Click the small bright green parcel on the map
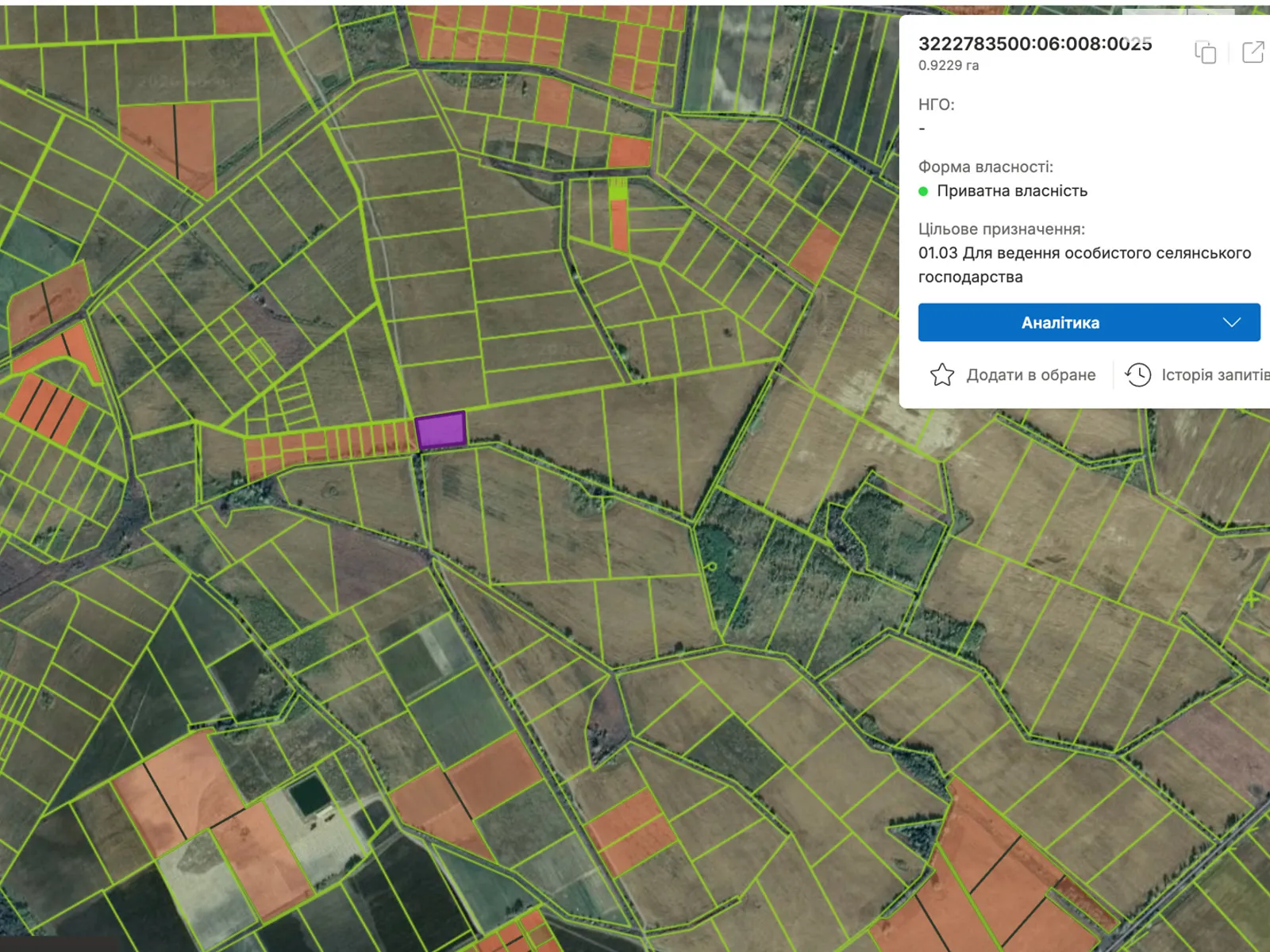Screen dimensions: 1270x952 (x=618, y=189)
